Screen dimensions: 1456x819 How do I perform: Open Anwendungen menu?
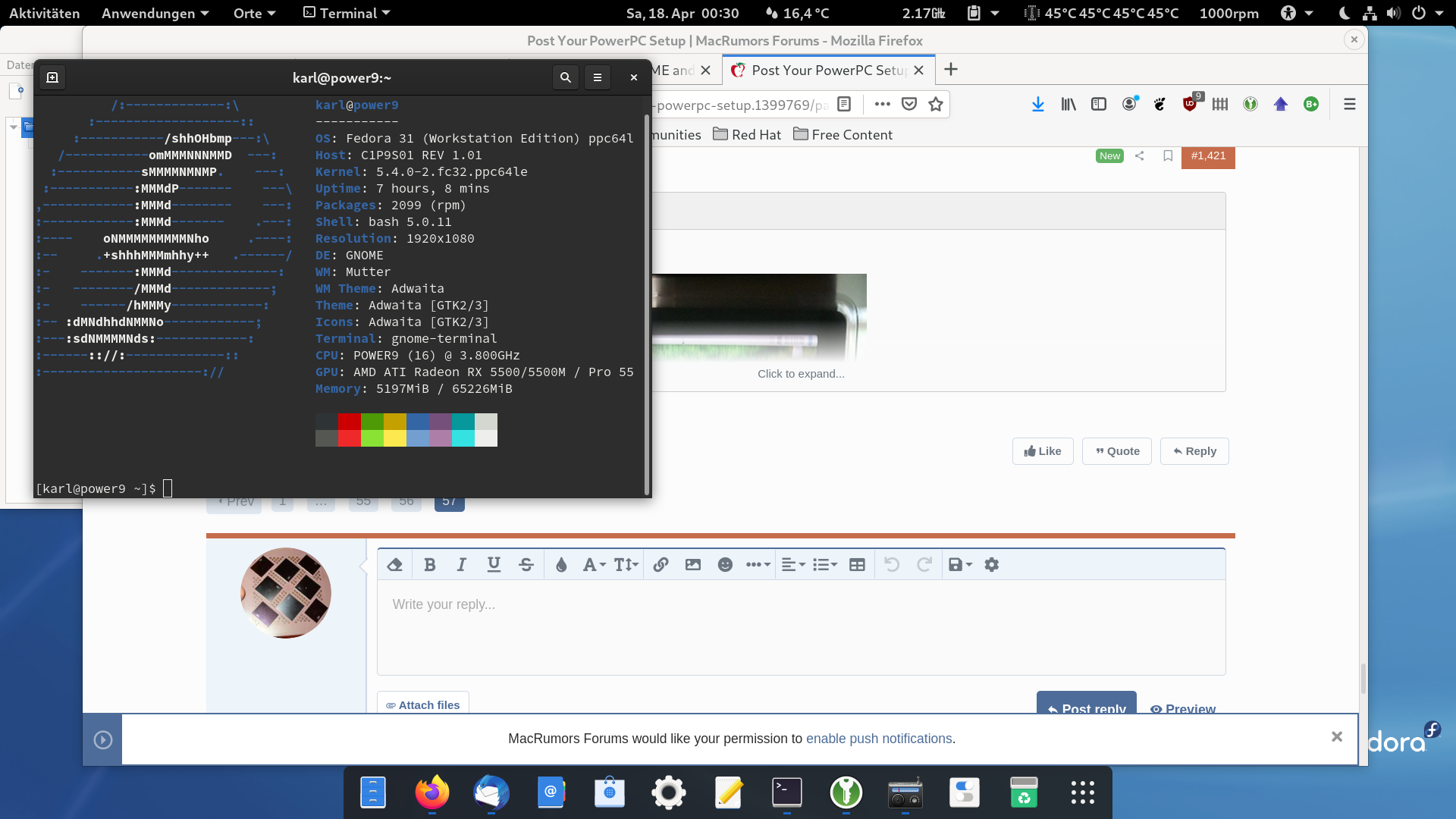[155, 13]
